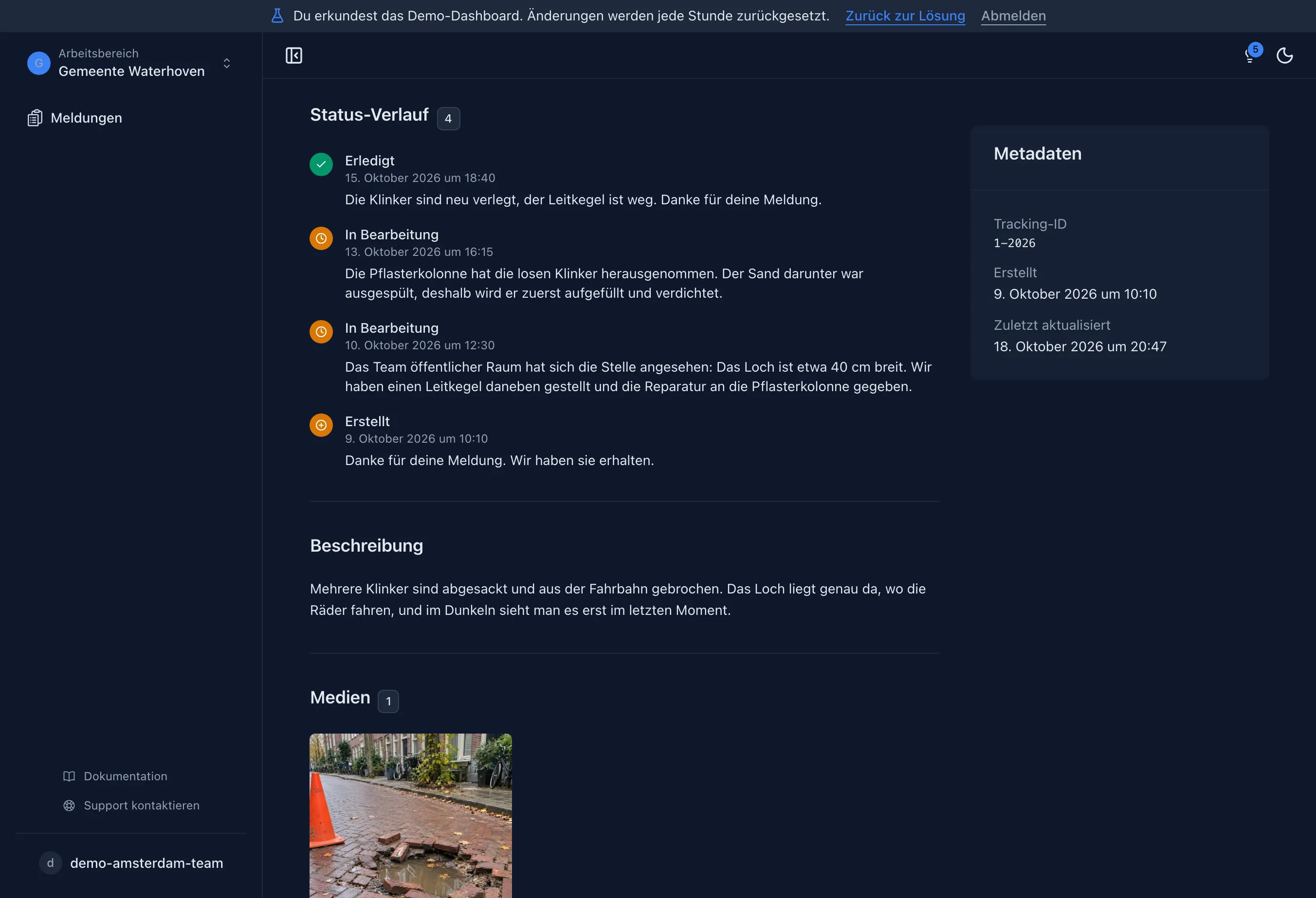1316x898 pixels.
Task: Toggle dark mode with the moon icon
Action: (x=1284, y=55)
